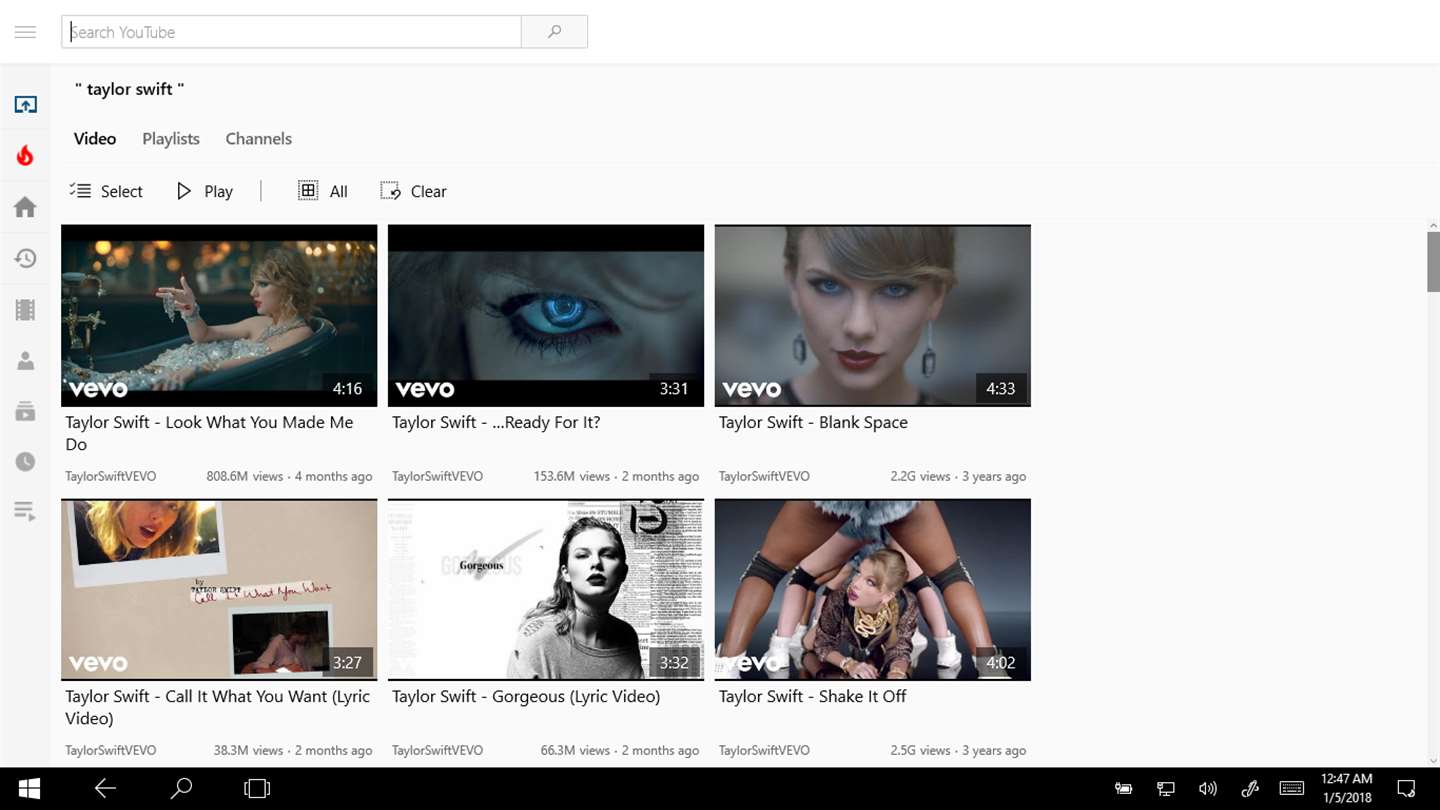Go to Home in the sidebar
The image size is (1440, 810).
click(x=25, y=207)
